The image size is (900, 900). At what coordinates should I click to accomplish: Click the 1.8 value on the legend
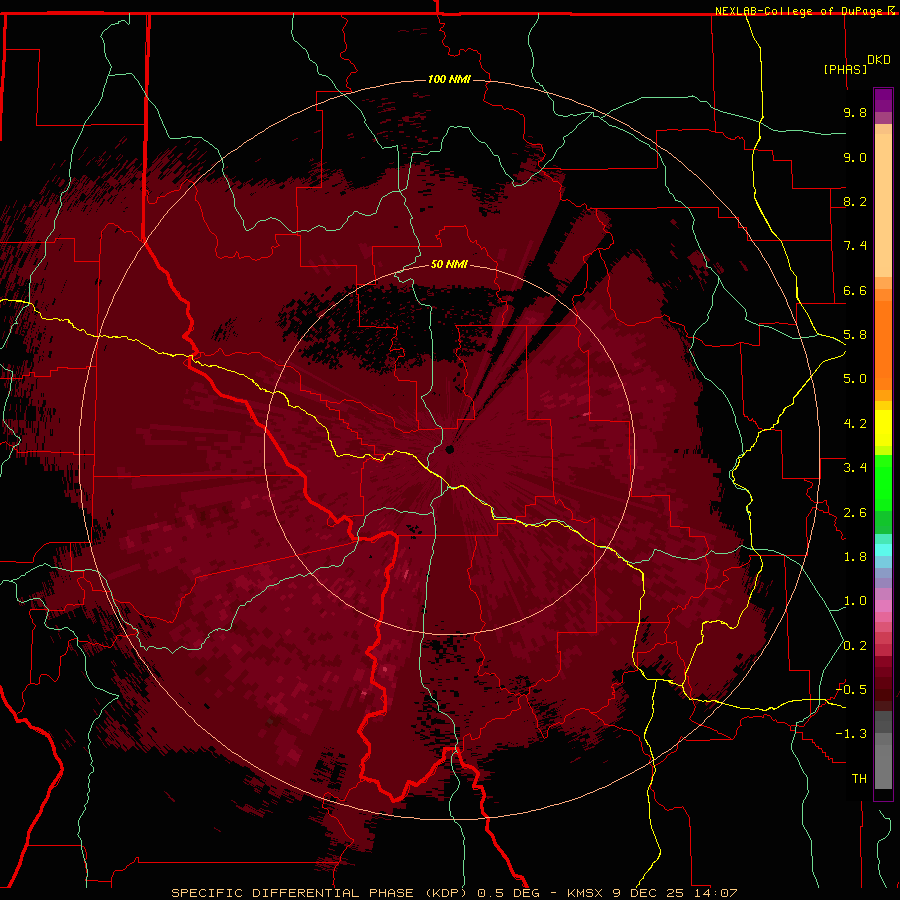(855, 557)
